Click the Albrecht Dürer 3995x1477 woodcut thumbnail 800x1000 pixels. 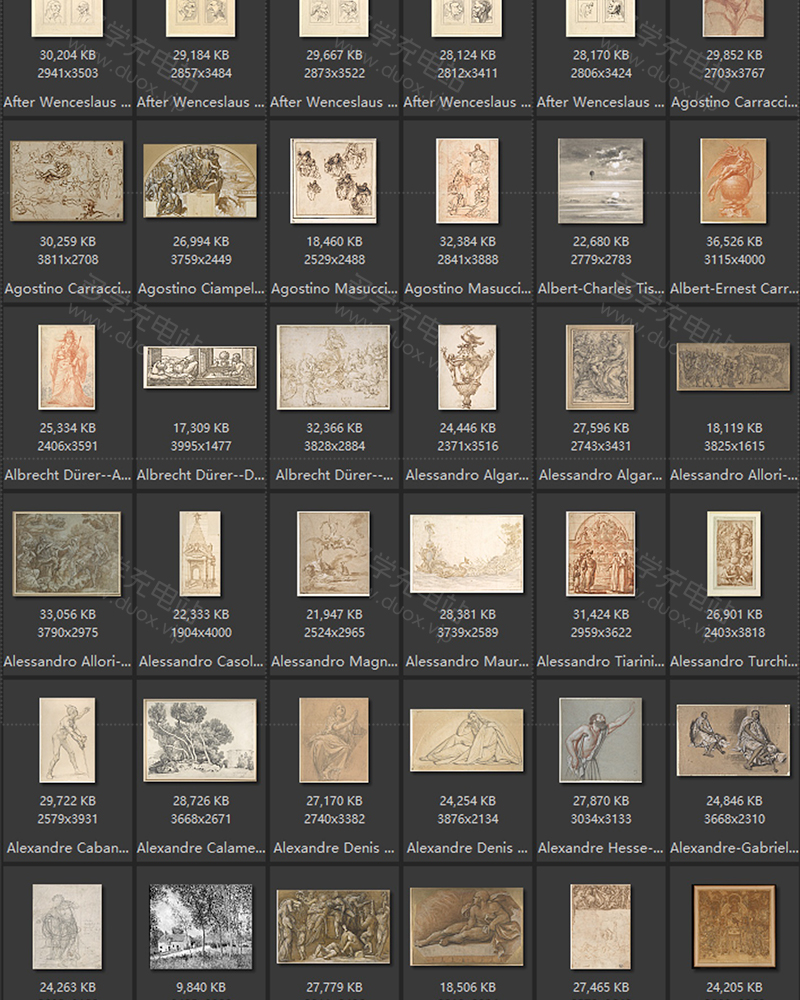pyautogui.click(x=200, y=367)
